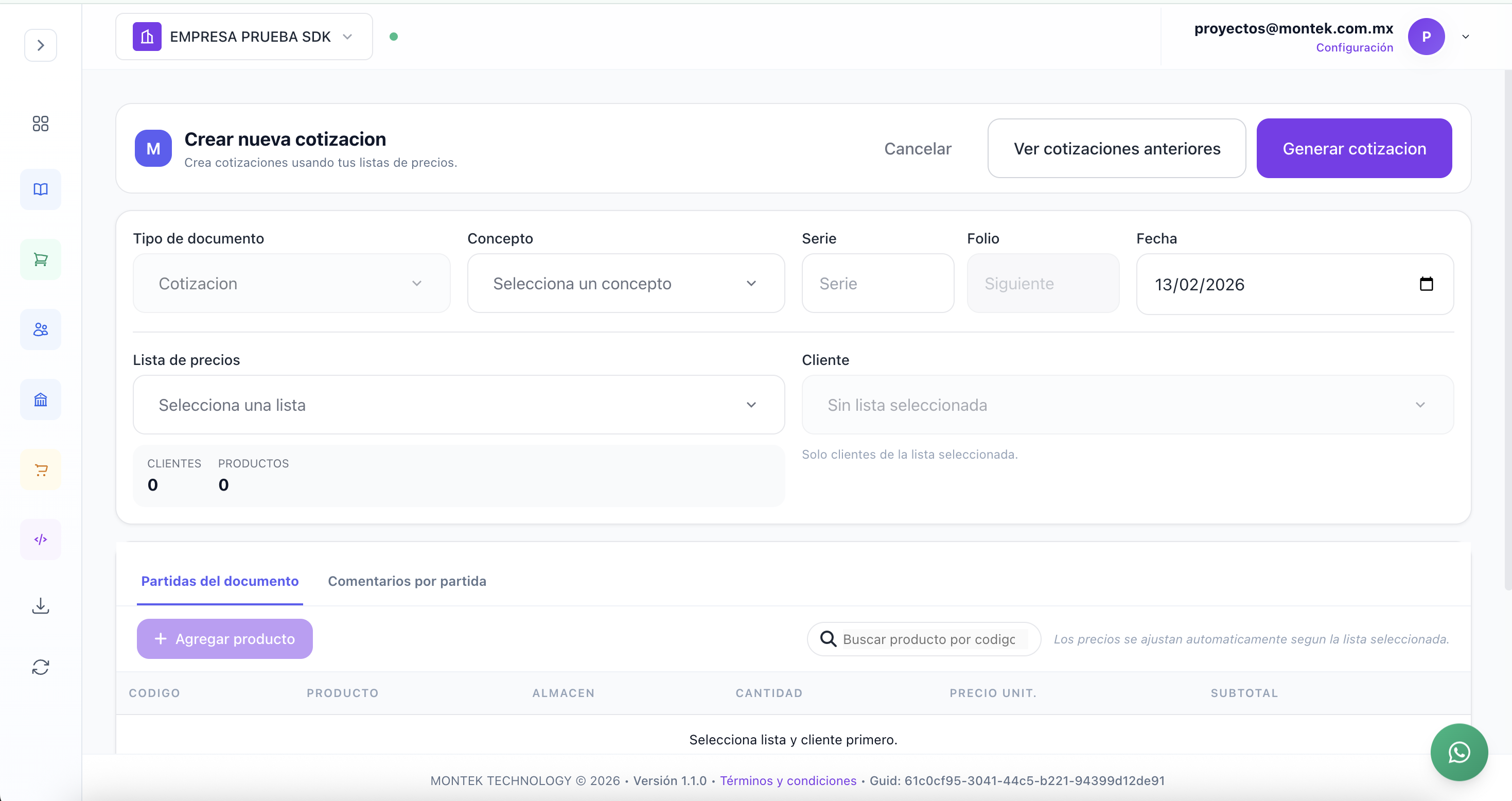
Task: Click the Generar cotizacion button
Action: pos(1353,149)
